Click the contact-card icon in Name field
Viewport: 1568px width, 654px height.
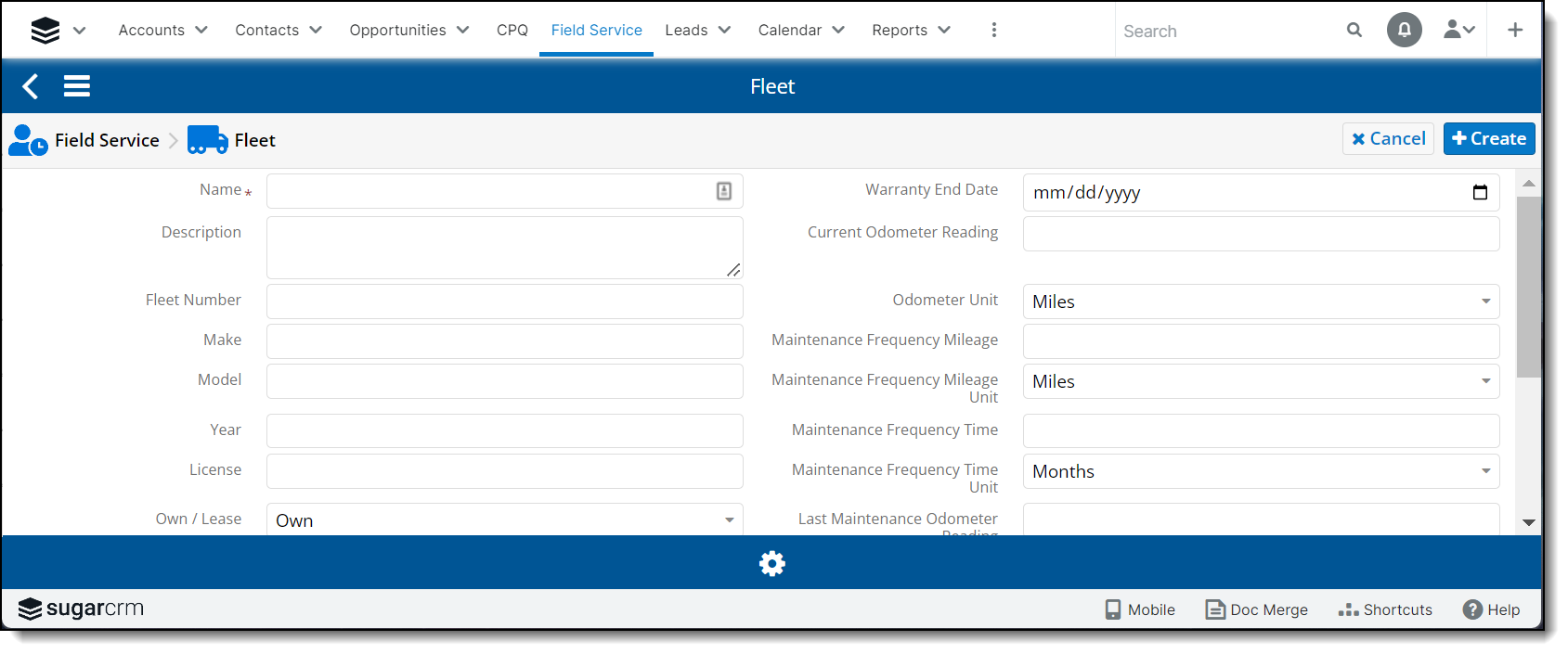coord(724,191)
